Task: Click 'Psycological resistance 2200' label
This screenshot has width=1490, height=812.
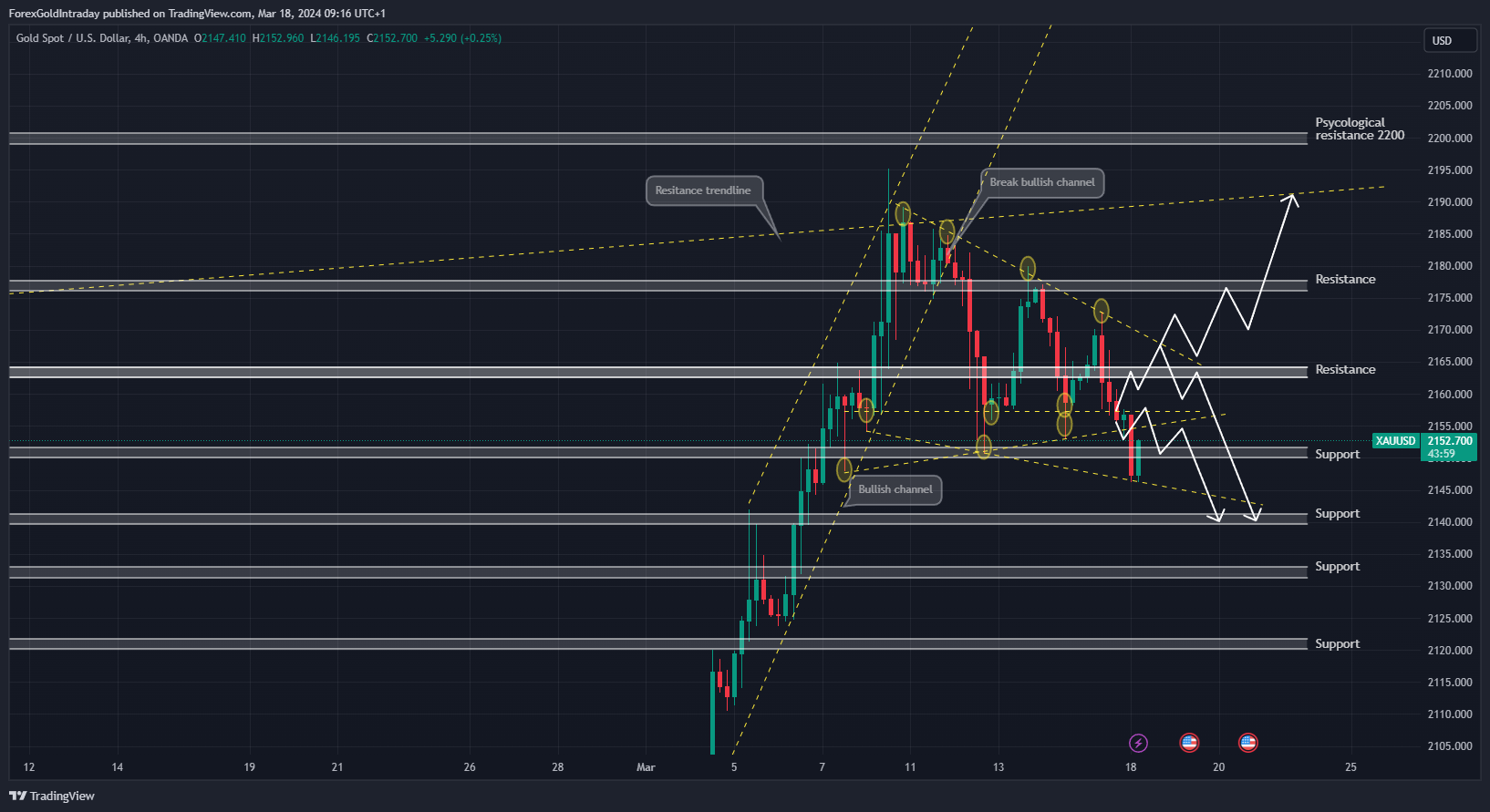Action: pos(1360,128)
